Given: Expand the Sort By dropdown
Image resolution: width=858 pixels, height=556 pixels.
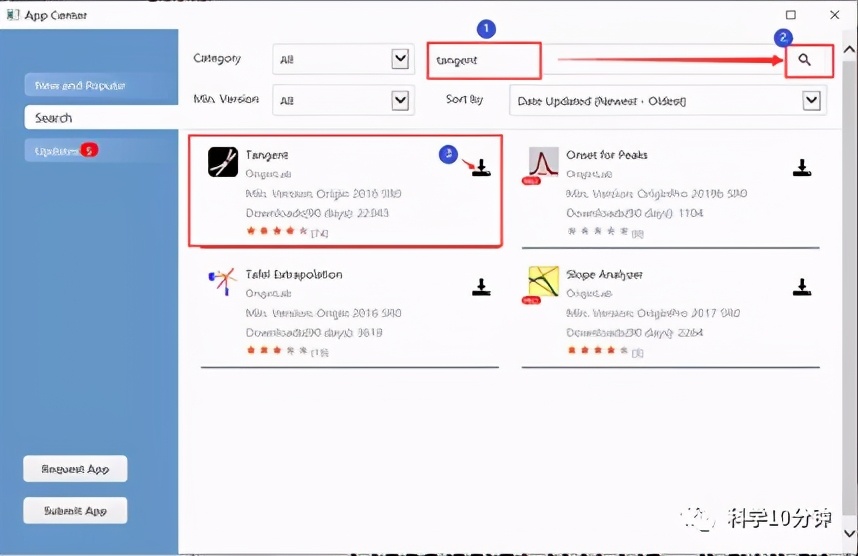Looking at the screenshot, I should coord(668,101).
